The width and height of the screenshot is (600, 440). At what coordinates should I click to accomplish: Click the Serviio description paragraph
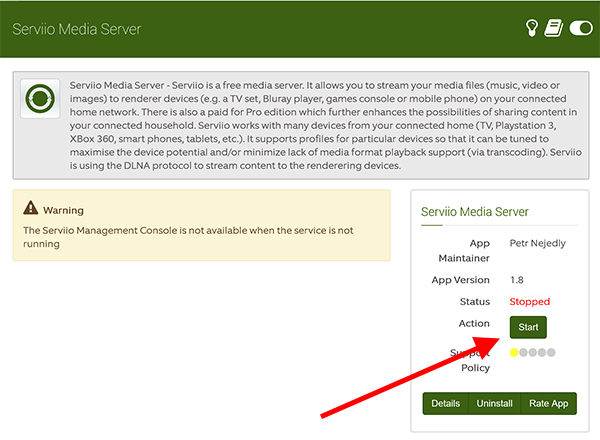(325, 125)
